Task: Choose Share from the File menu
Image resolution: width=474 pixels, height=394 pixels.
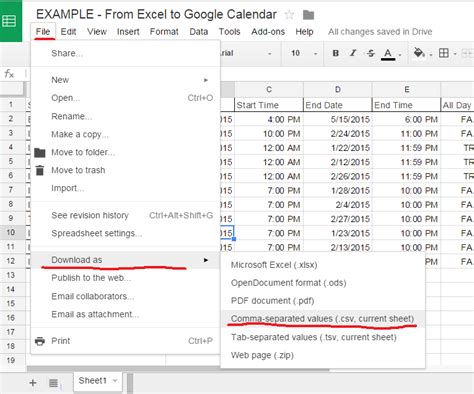Action: pyautogui.click(x=125, y=53)
